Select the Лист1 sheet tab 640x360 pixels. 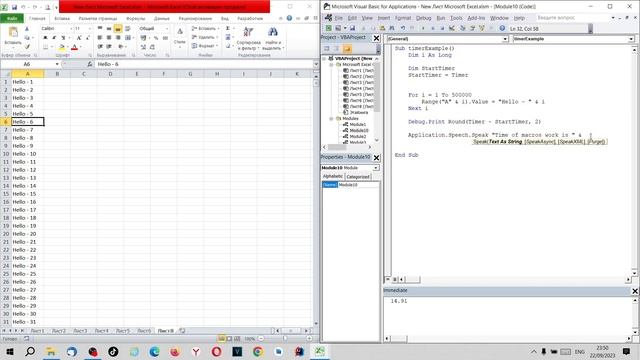[37, 331]
